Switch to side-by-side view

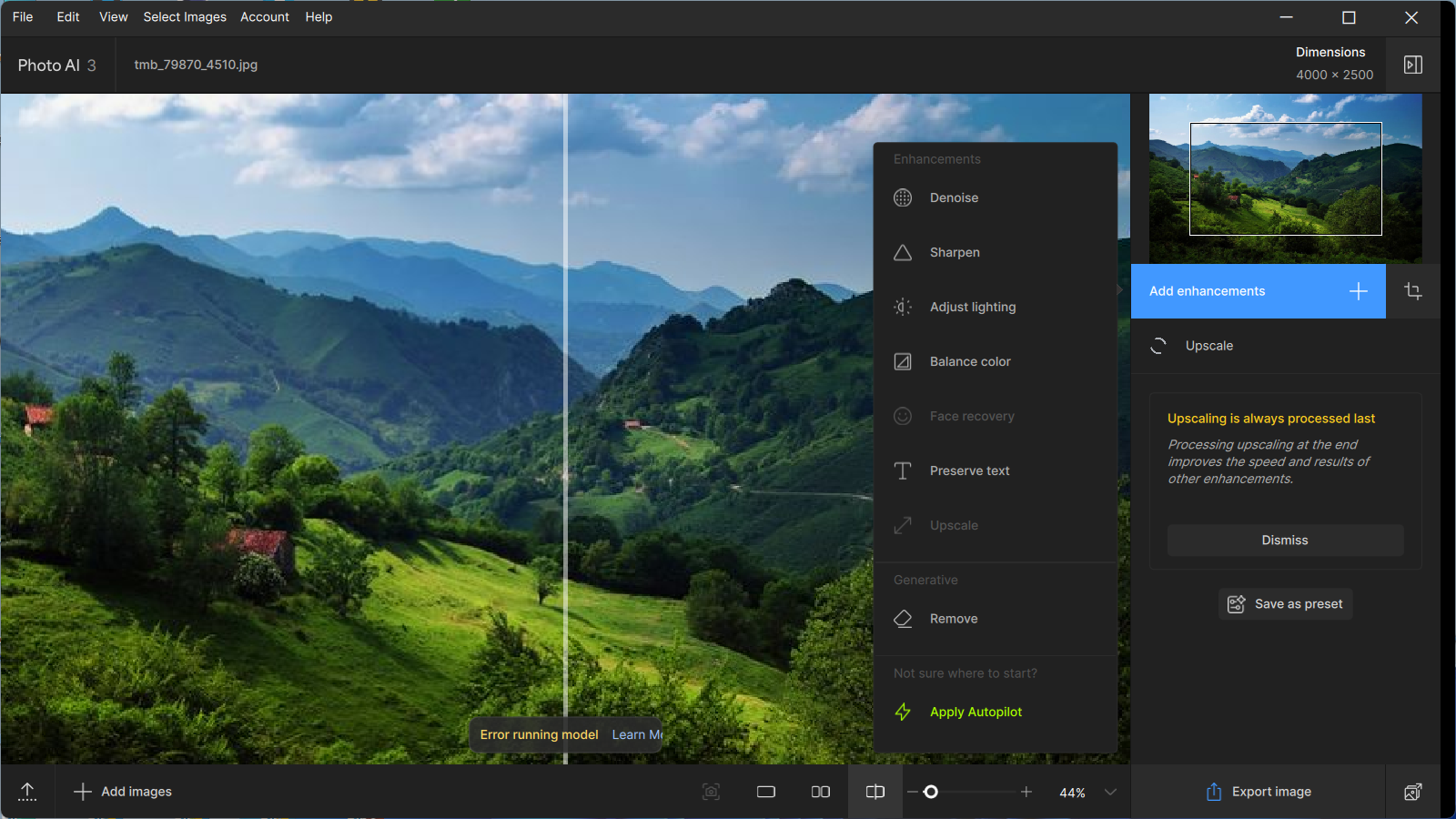click(x=821, y=792)
